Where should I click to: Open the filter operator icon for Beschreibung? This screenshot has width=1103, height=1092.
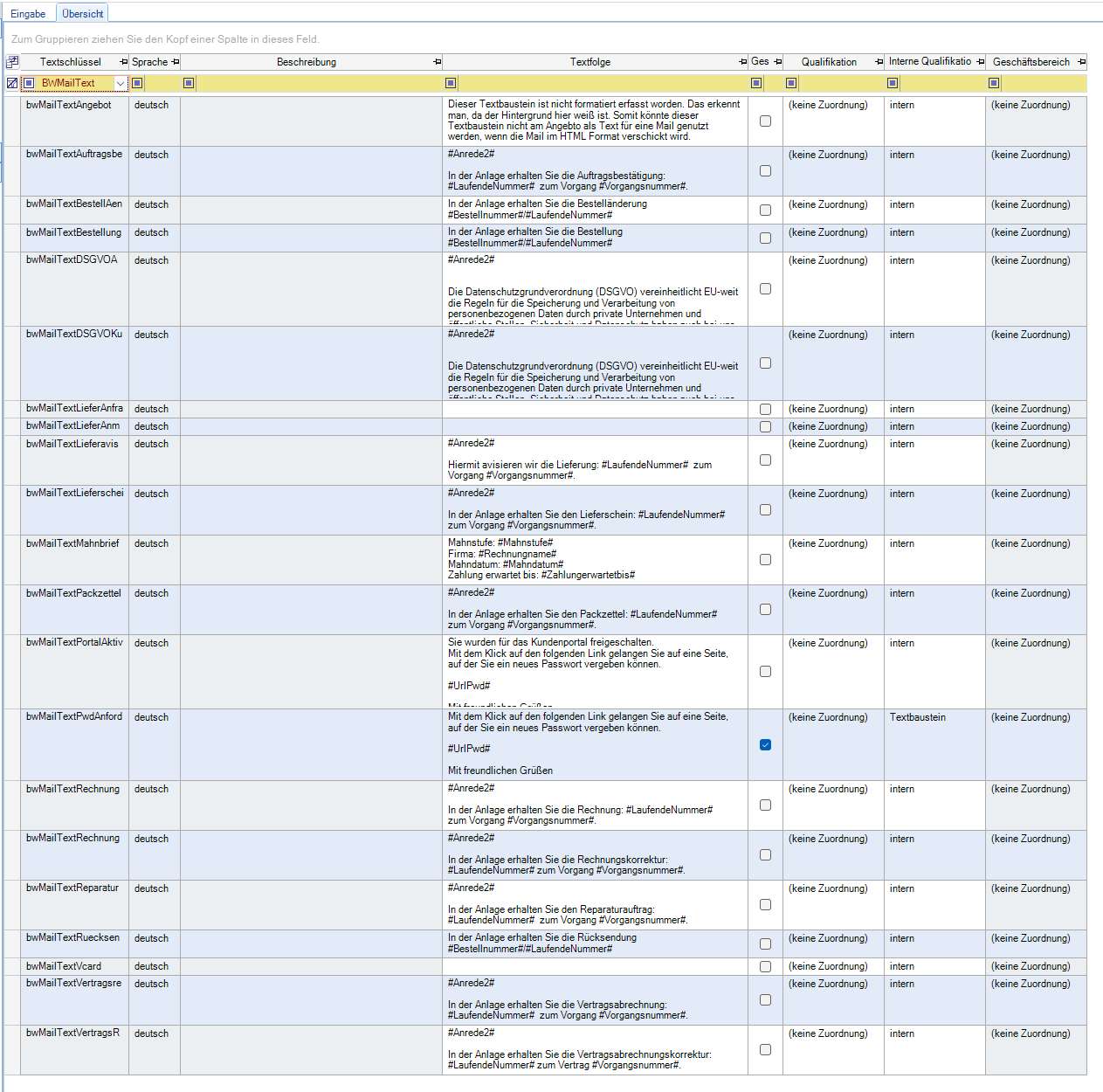pyautogui.click(x=189, y=83)
